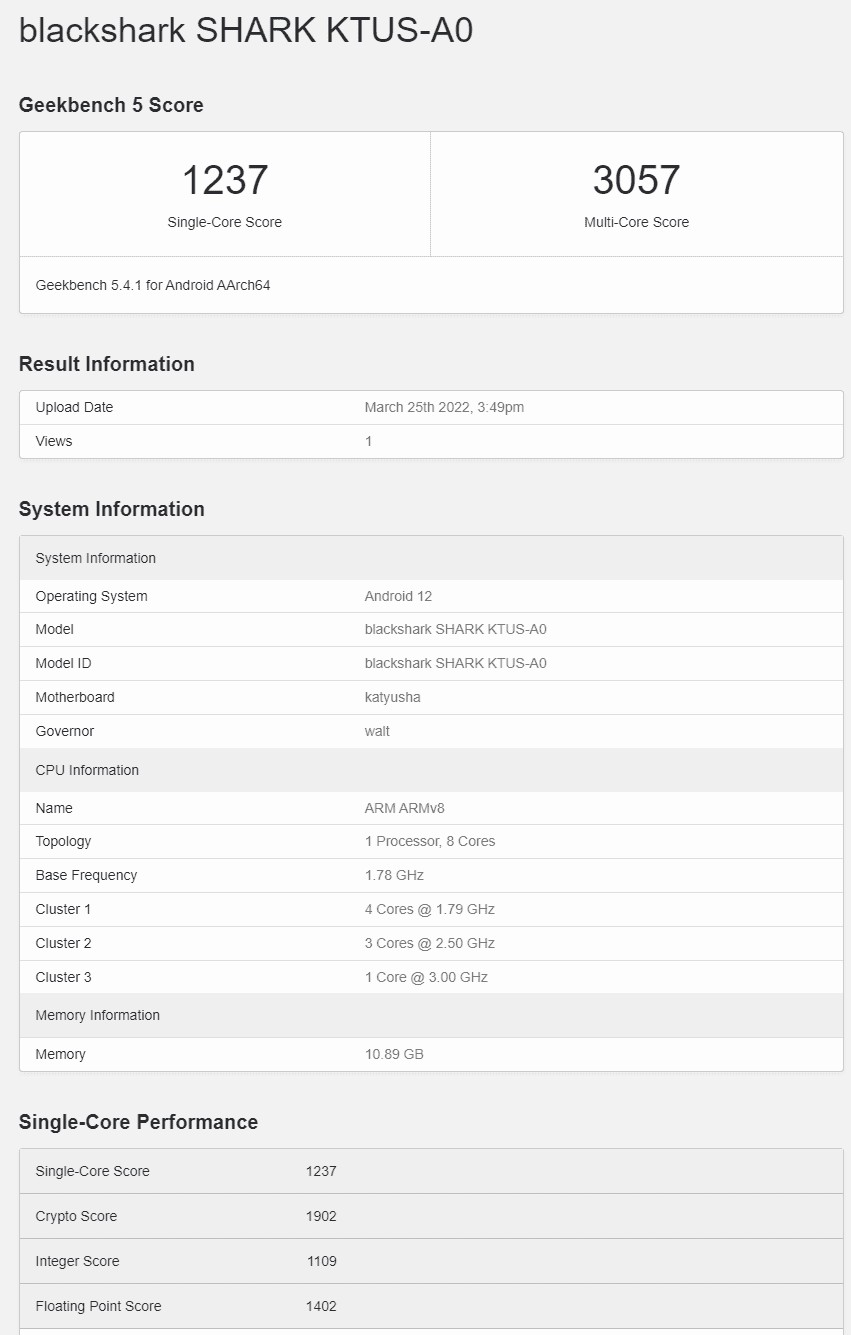The width and height of the screenshot is (851, 1335).
Task: Select the "Operating System" label
Action: [91, 596]
